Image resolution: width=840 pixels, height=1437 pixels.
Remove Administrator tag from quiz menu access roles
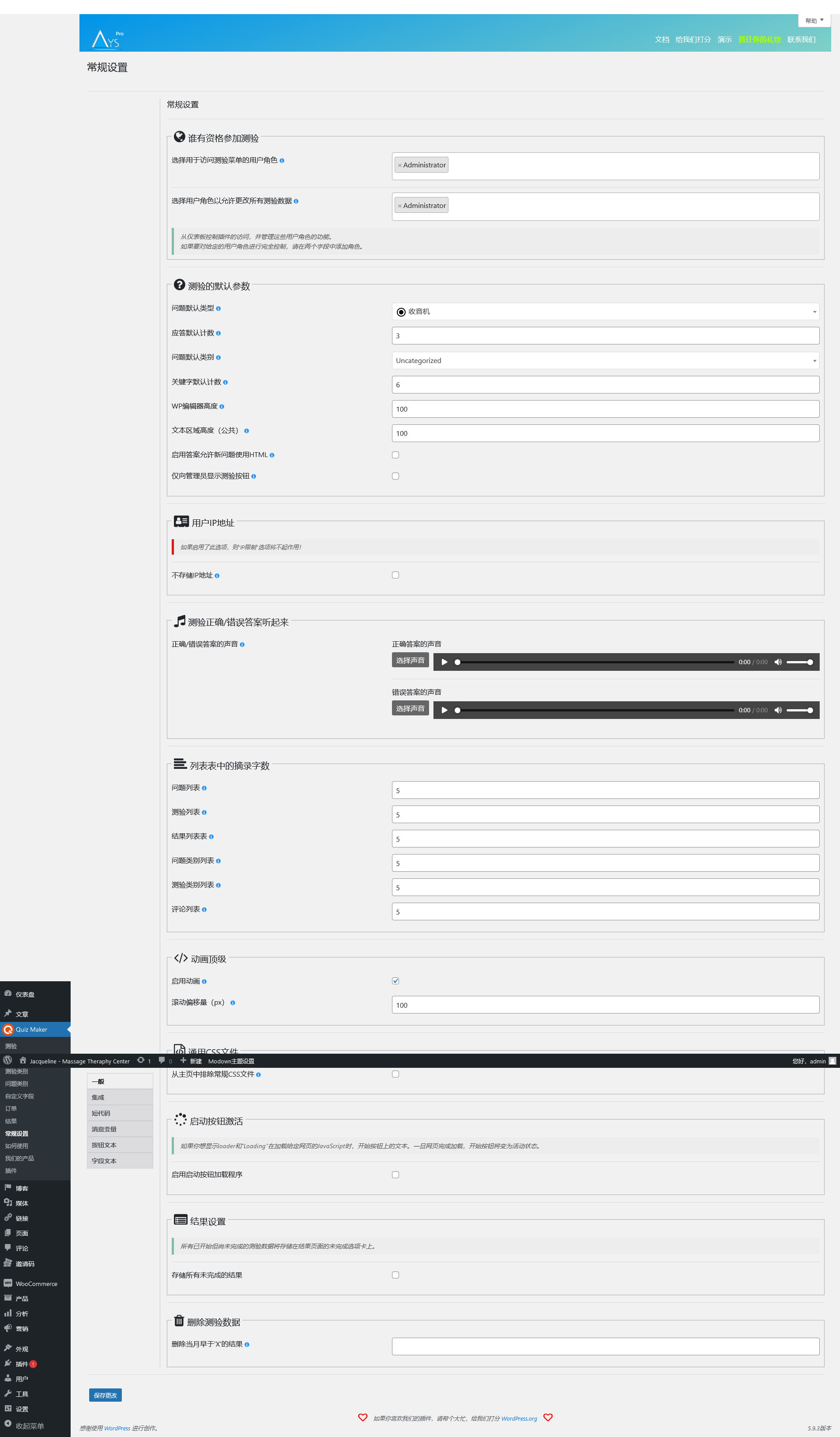[399, 165]
